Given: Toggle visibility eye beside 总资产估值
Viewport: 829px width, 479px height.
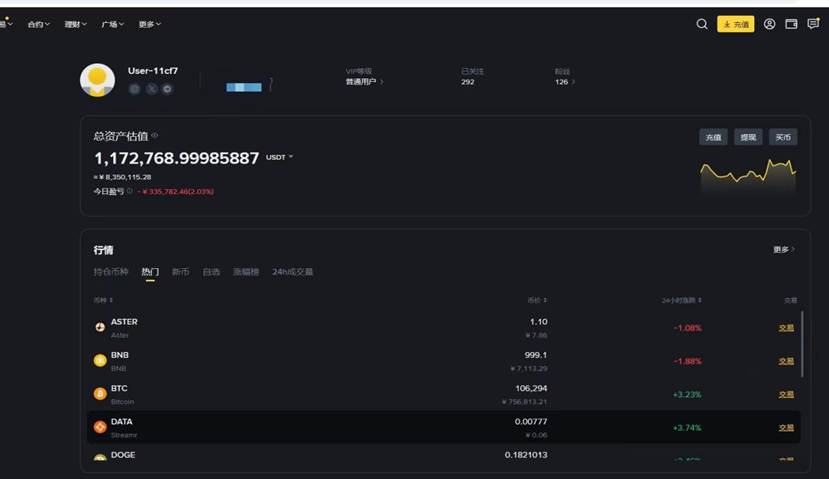Looking at the screenshot, I should (155, 135).
